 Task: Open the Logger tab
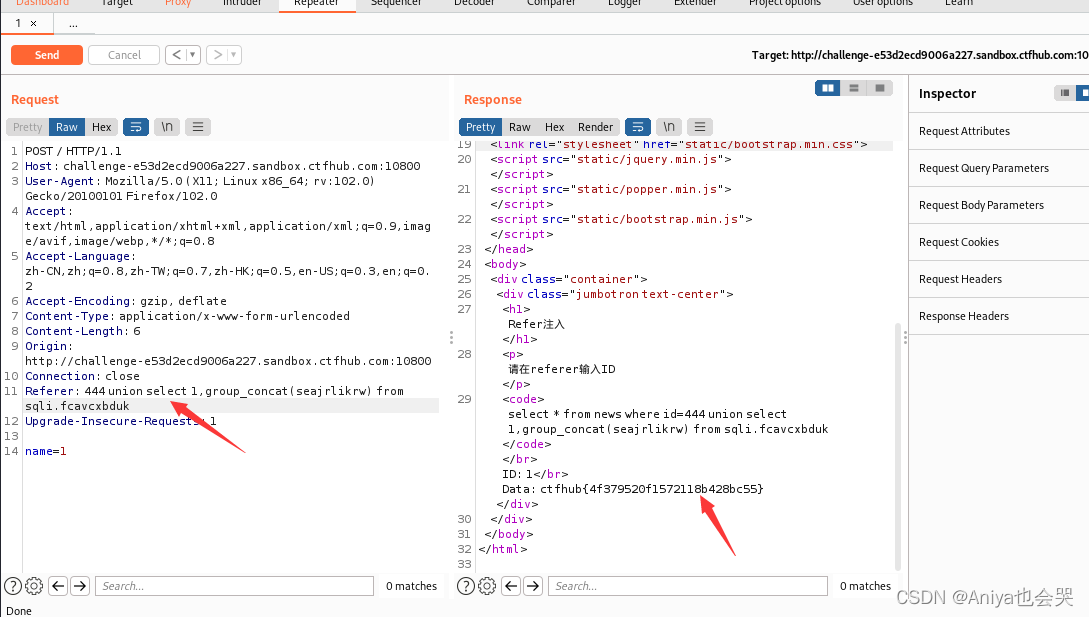coord(624,3)
